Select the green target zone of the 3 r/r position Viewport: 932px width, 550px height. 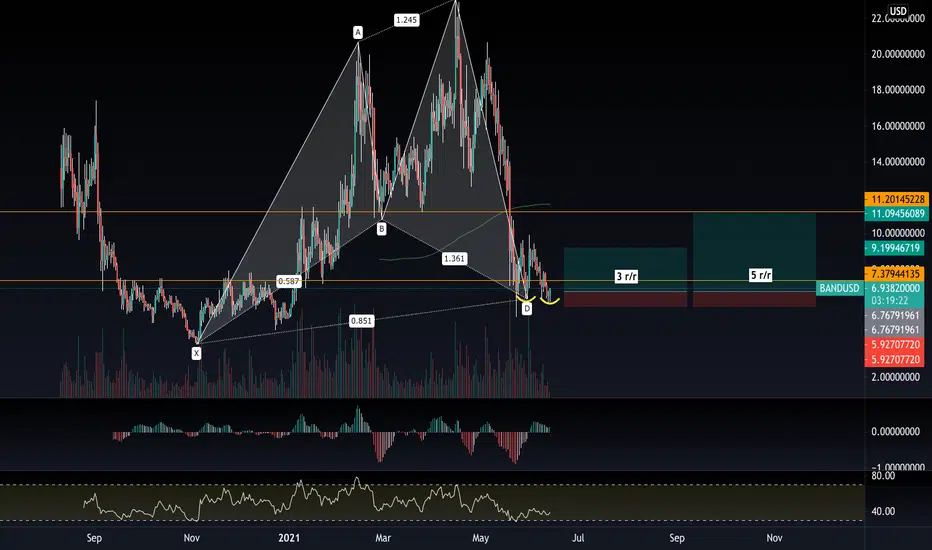625,269
